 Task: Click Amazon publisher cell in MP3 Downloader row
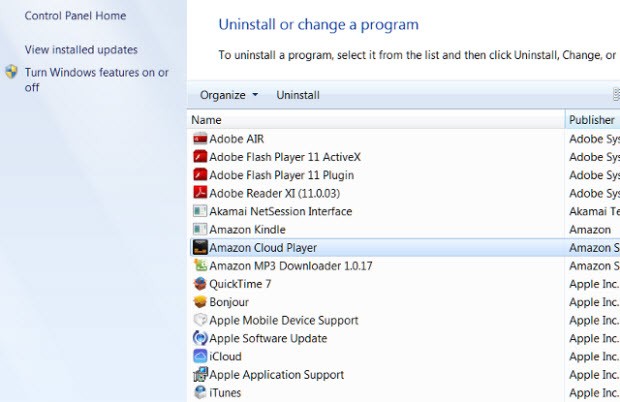click(x=594, y=266)
